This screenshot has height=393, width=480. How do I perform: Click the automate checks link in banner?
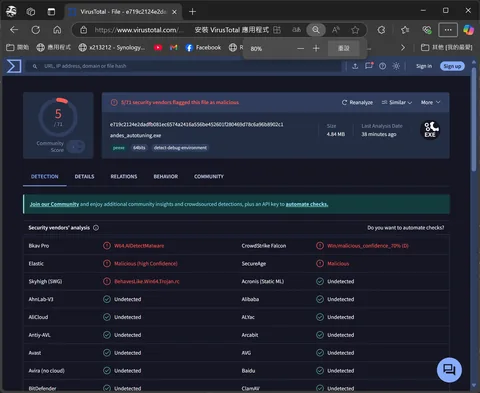[x=307, y=204]
